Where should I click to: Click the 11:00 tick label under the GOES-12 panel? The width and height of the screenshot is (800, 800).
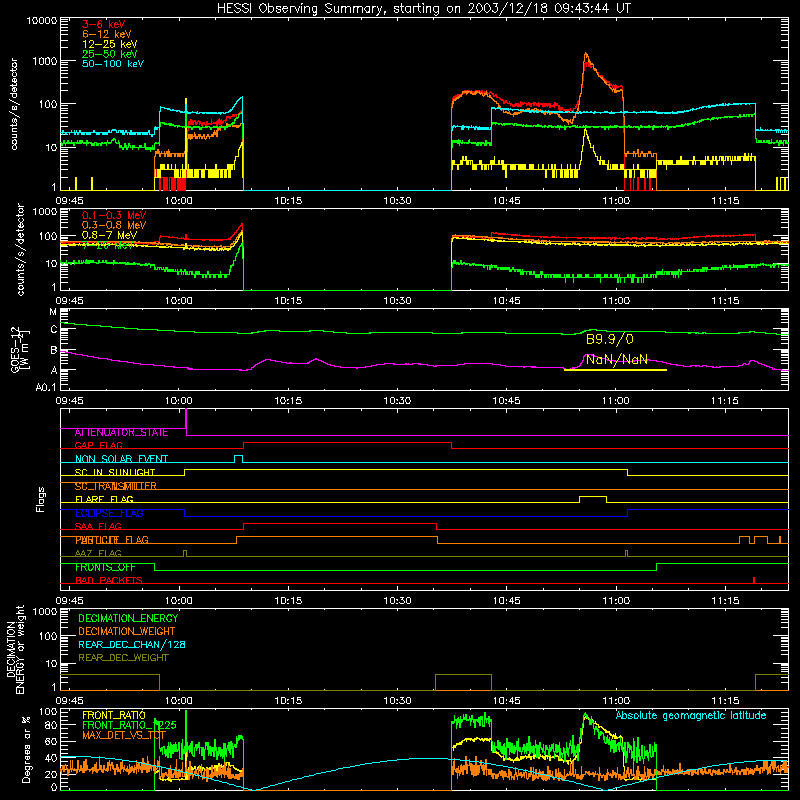[616, 401]
